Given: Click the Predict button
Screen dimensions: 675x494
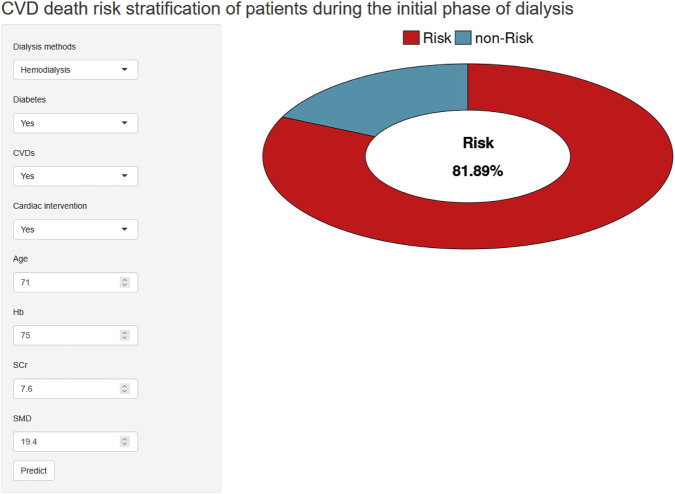Looking at the screenshot, I should click(x=34, y=470).
